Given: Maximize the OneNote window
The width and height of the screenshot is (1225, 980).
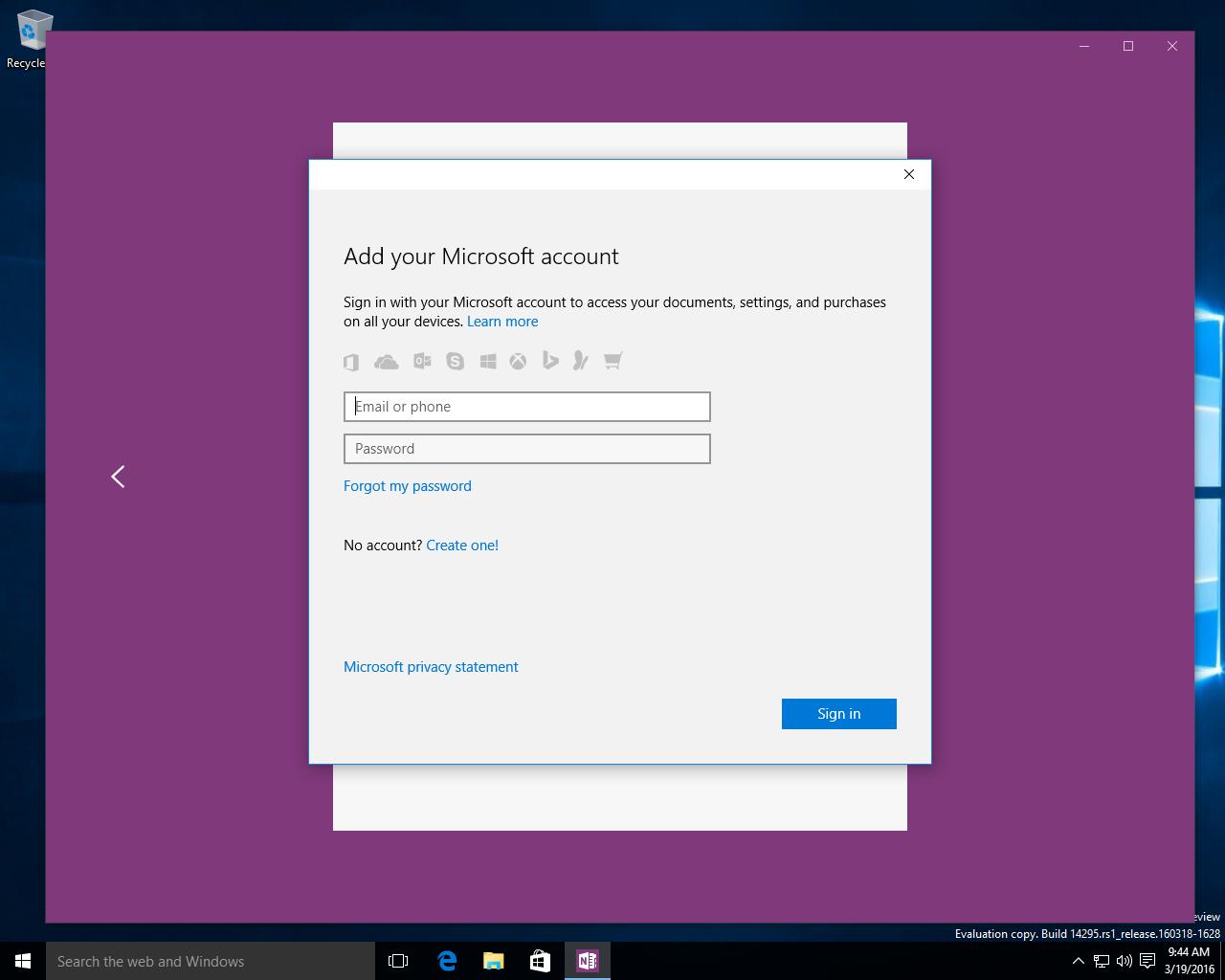Looking at the screenshot, I should (1128, 46).
